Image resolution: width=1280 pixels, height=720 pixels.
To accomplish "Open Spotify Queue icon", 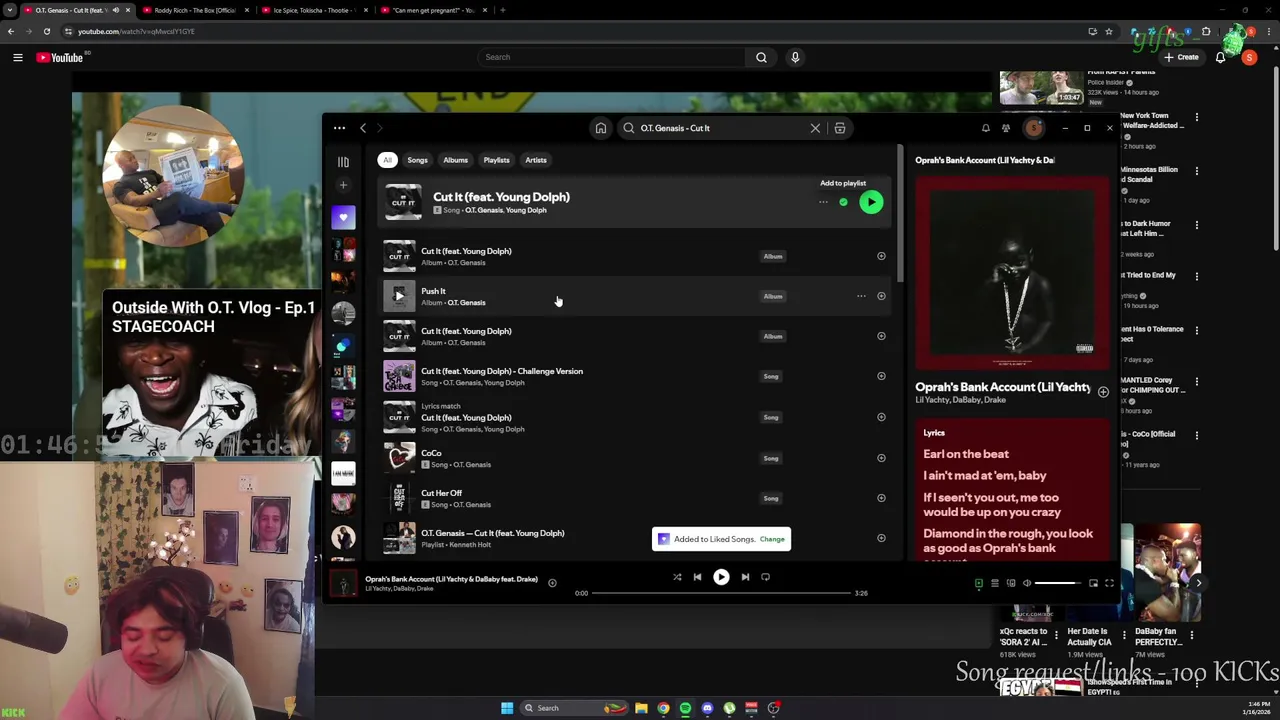I will click(994, 583).
